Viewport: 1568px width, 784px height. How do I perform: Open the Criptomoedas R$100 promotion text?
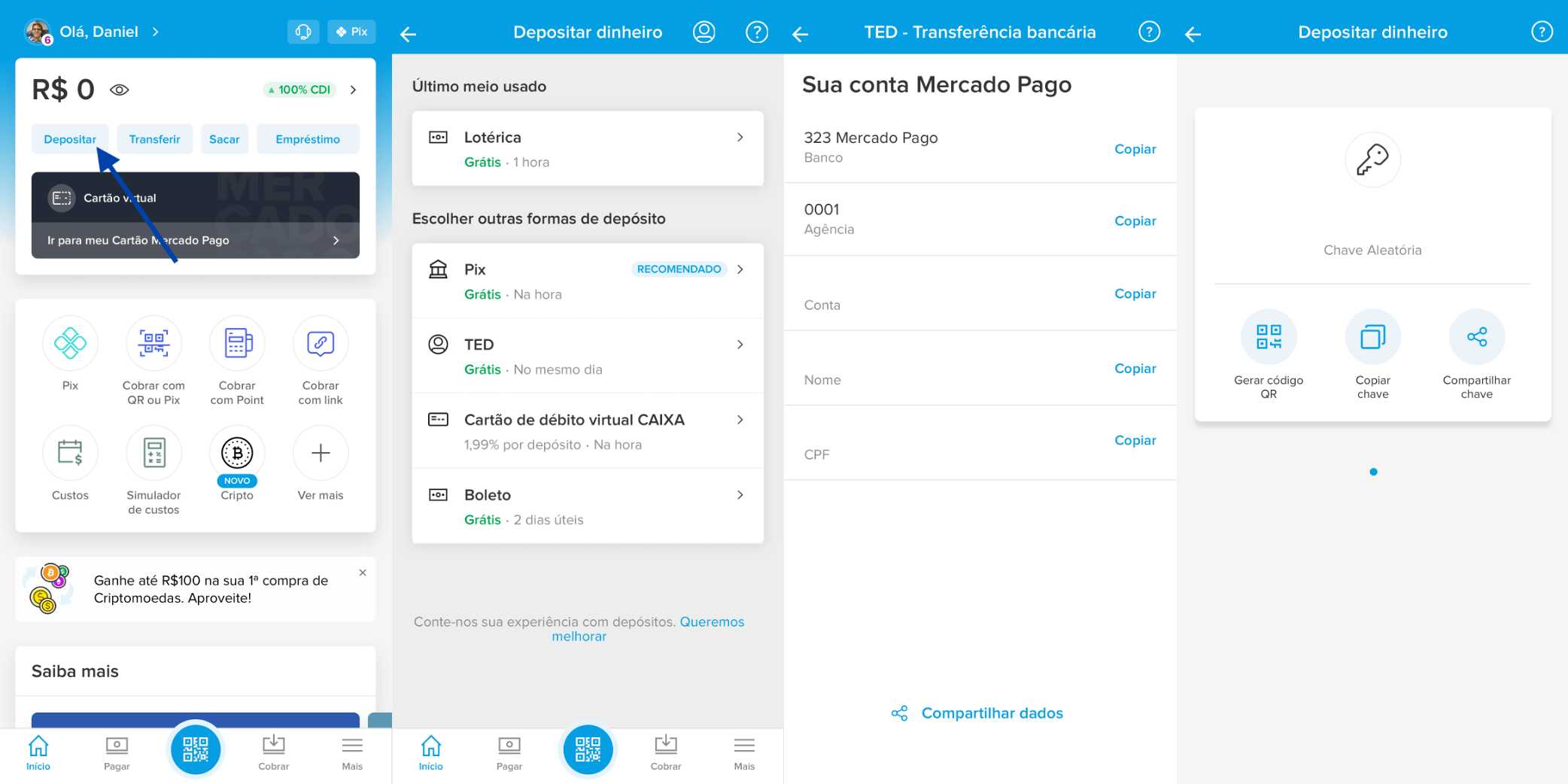211,589
